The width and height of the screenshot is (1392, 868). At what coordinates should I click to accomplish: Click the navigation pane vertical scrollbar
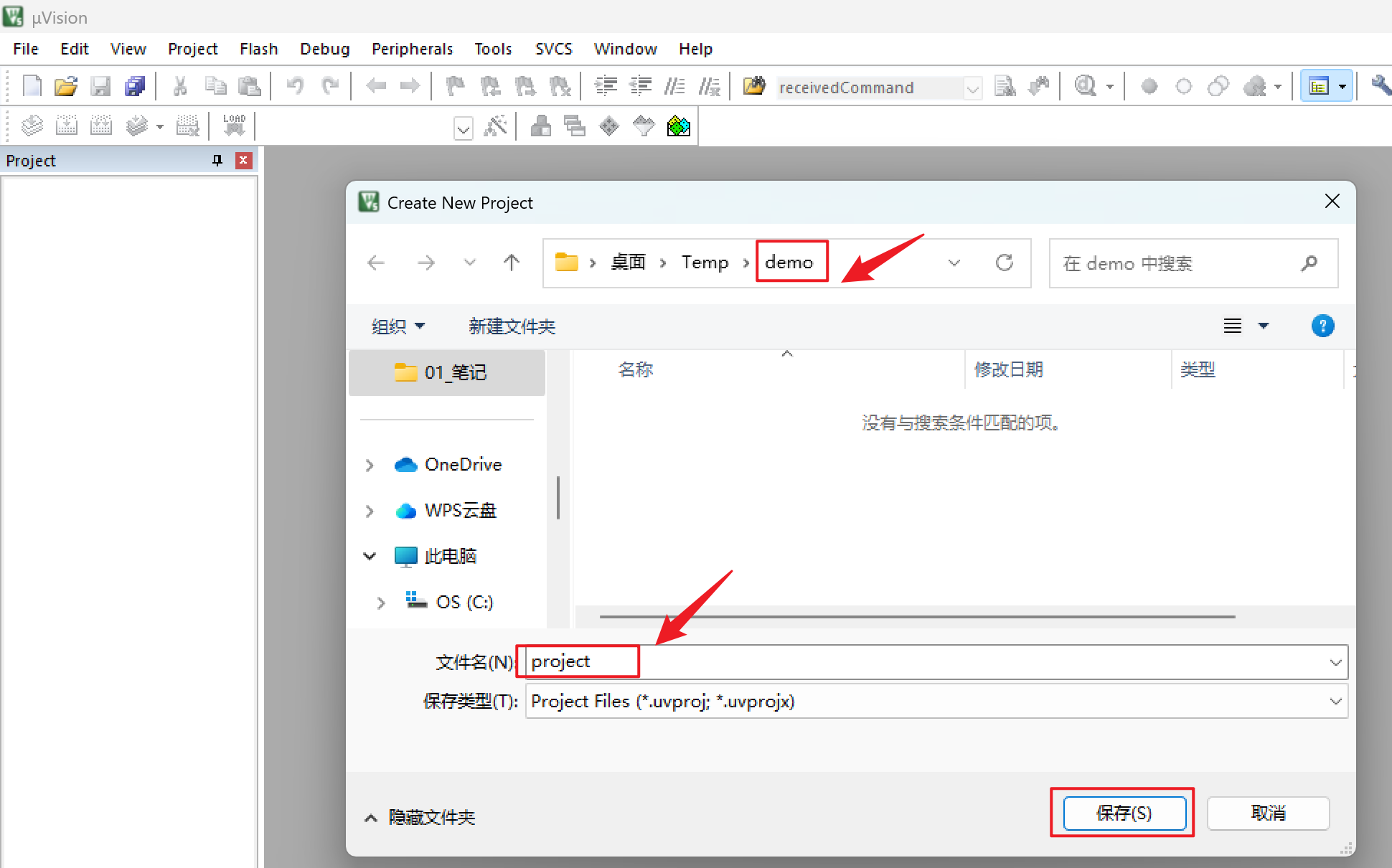(x=558, y=497)
